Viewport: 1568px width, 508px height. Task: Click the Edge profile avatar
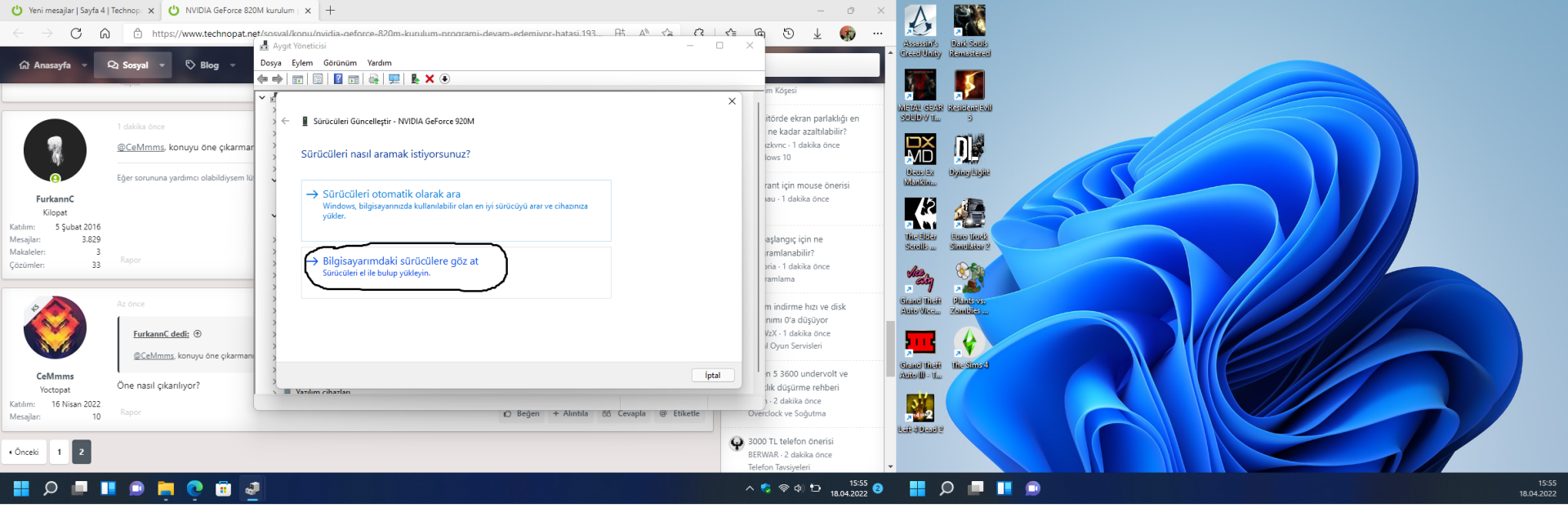pos(848,33)
